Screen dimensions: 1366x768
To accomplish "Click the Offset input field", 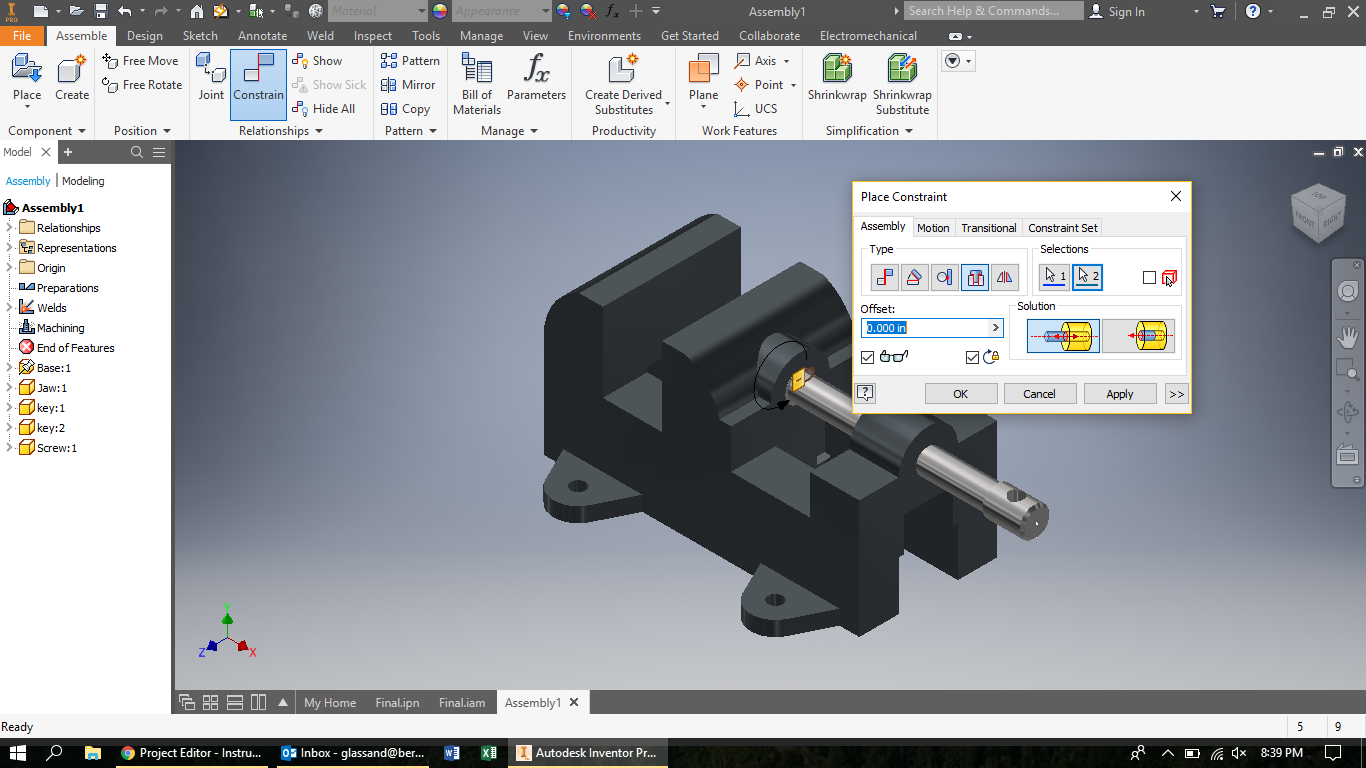I will tap(925, 328).
